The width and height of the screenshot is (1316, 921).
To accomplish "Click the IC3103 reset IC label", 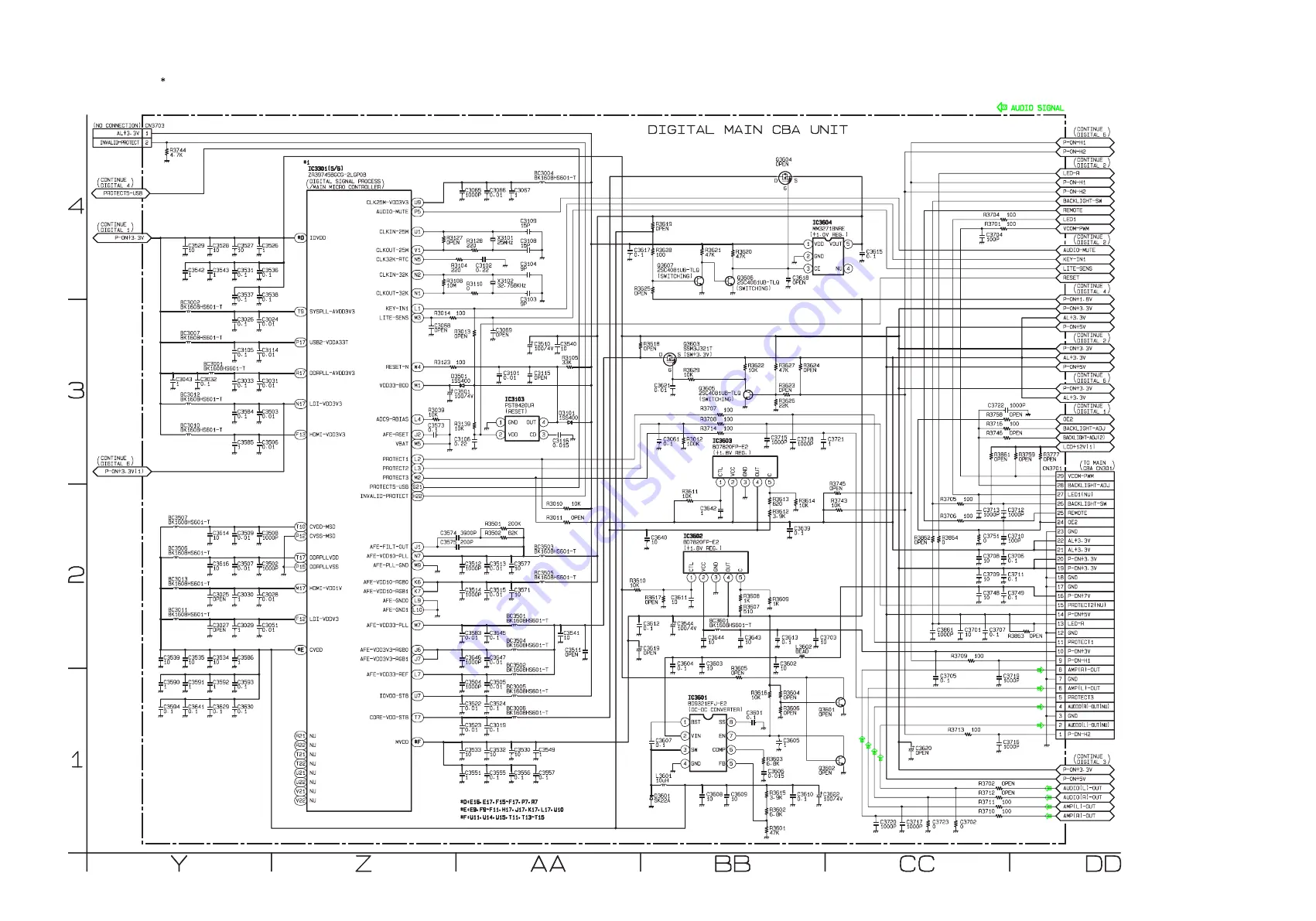I will point(514,399).
